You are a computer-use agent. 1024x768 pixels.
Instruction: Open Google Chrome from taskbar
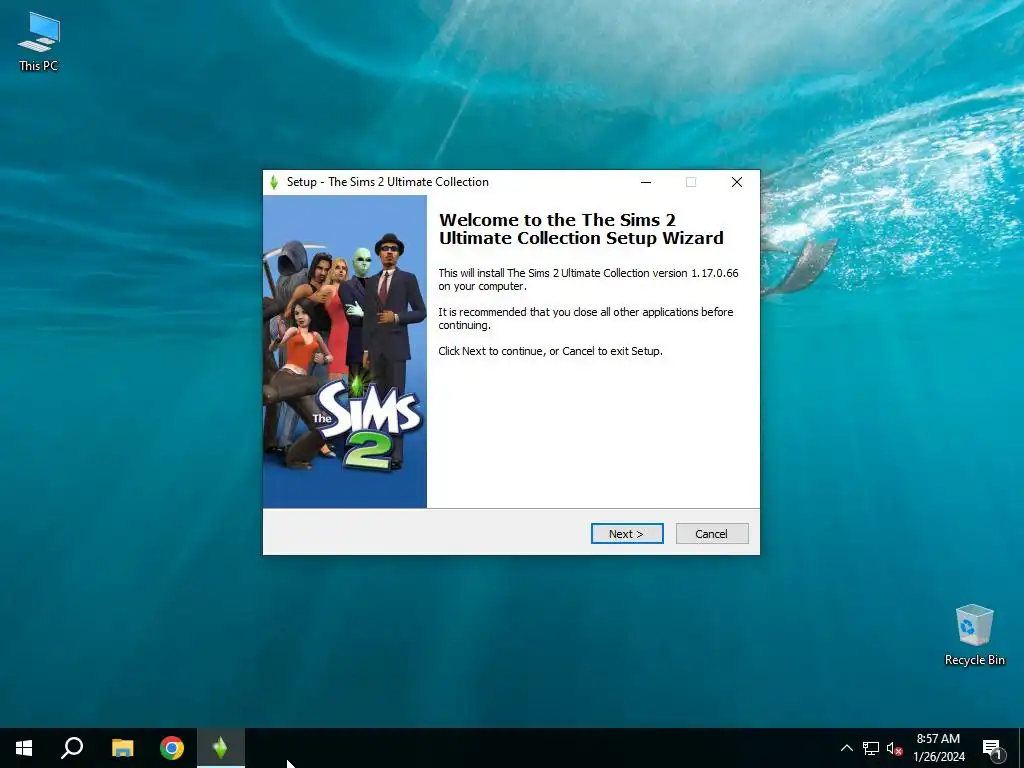pyautogui.click(x=172, y=748)
